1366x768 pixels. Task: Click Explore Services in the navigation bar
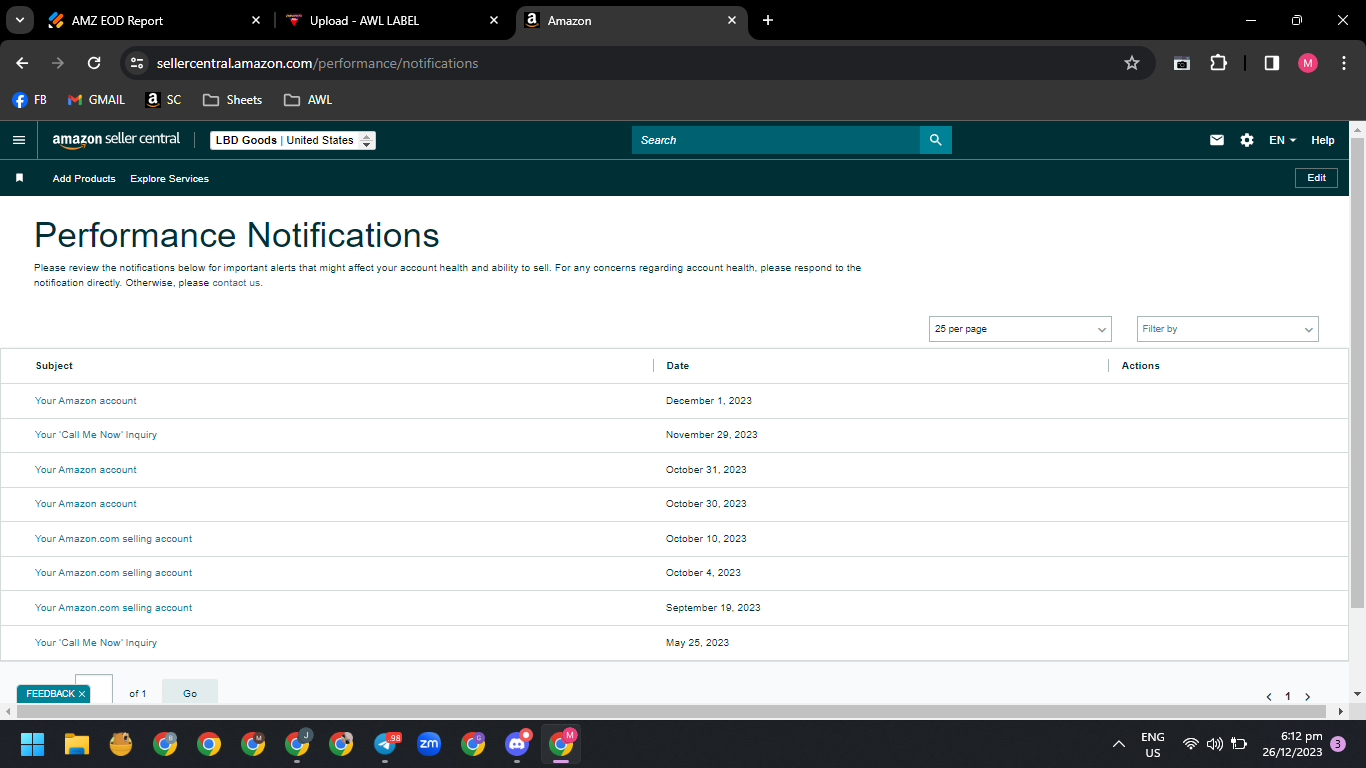170,179
